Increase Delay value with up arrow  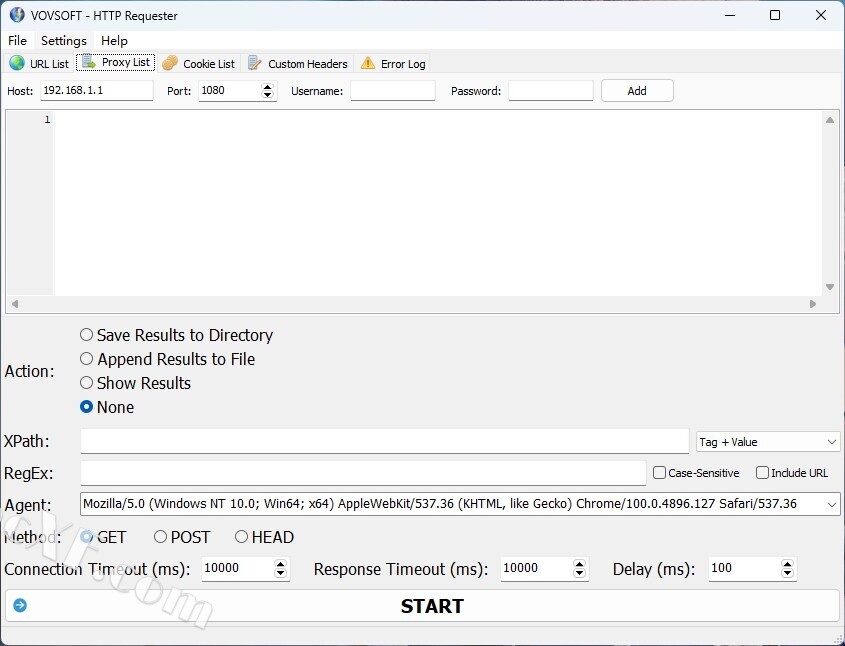pyautogui.click(x=787, y=564)
